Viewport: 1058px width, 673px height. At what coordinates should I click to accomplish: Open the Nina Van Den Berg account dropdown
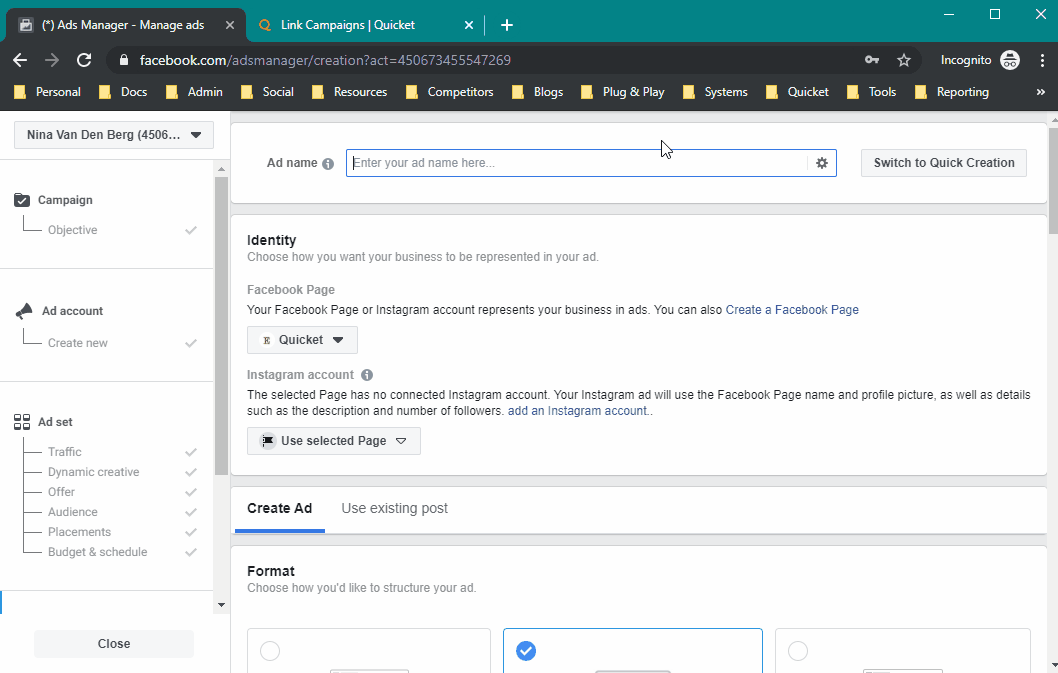tap(114, 135)
